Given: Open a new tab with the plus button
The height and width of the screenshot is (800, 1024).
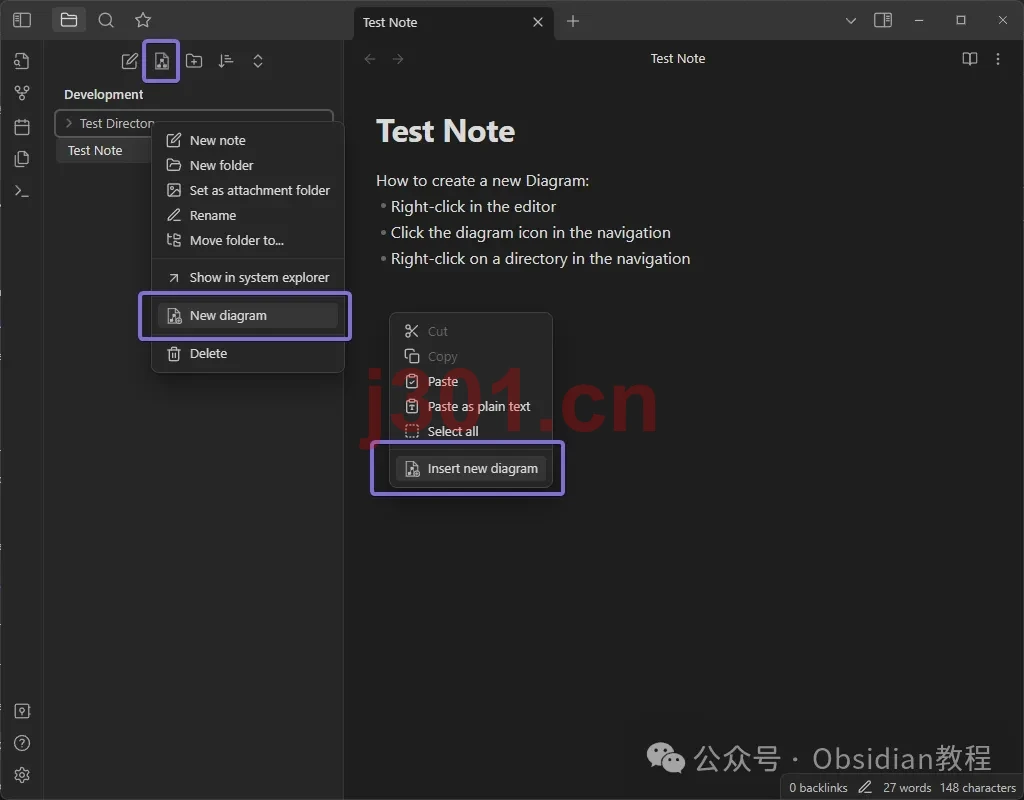Looking at the screenshot, I should tap(573, 22).
